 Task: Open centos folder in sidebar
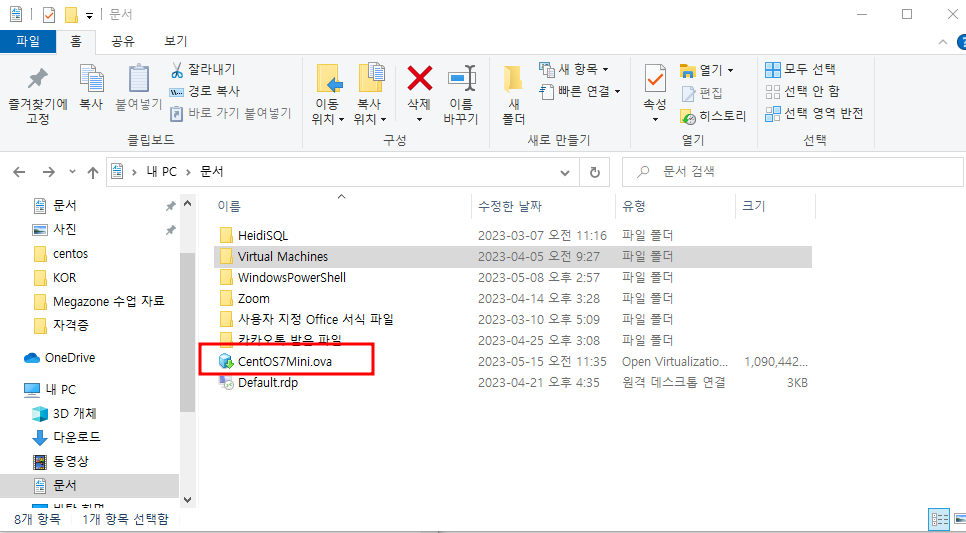70,254
